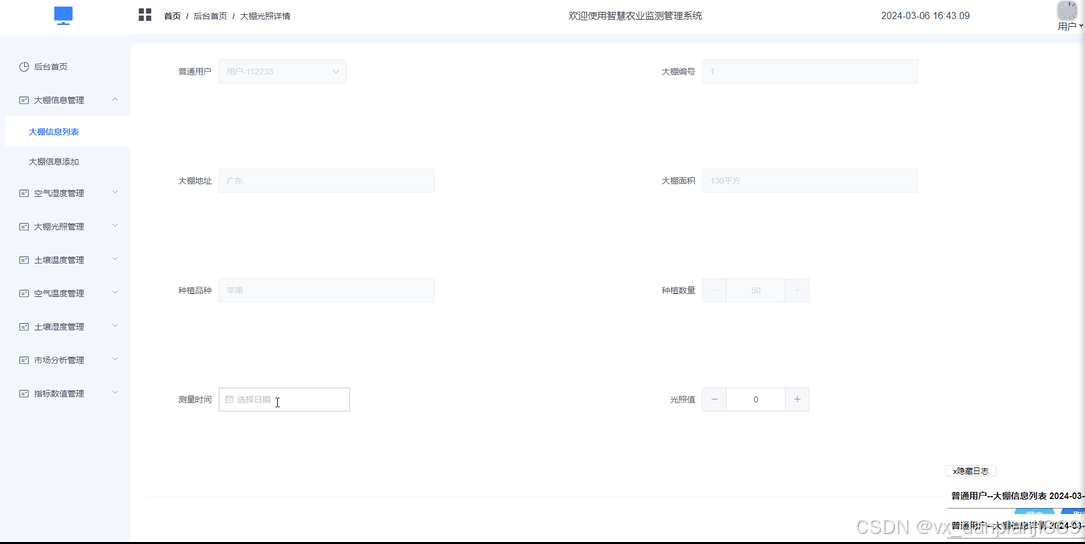Click the icon beside 大棚信息管理
The height and width of the screenshot is (544, 1085).
tap(24, 100)
